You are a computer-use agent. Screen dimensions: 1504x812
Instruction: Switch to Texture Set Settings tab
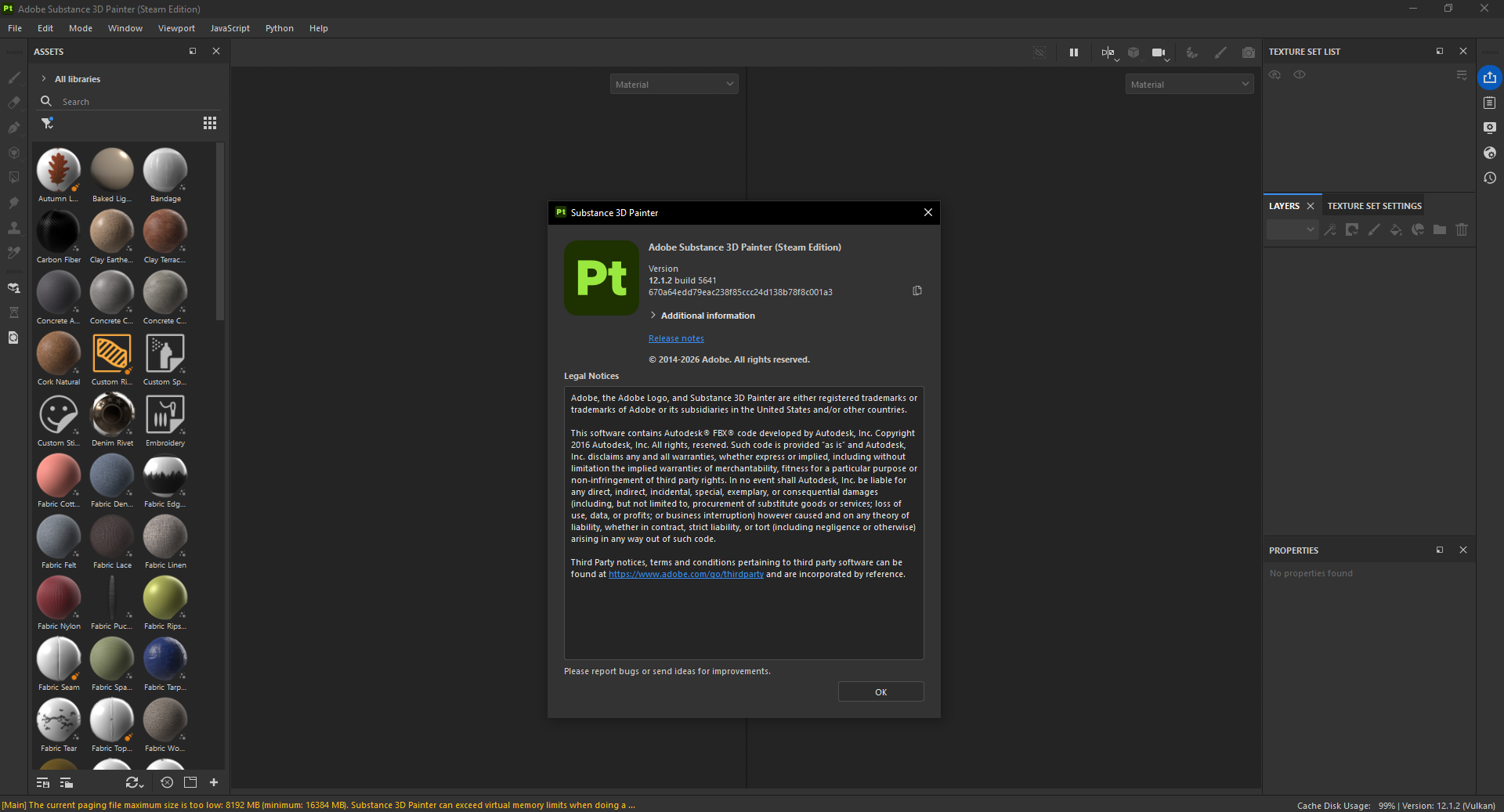point(1374,206)
